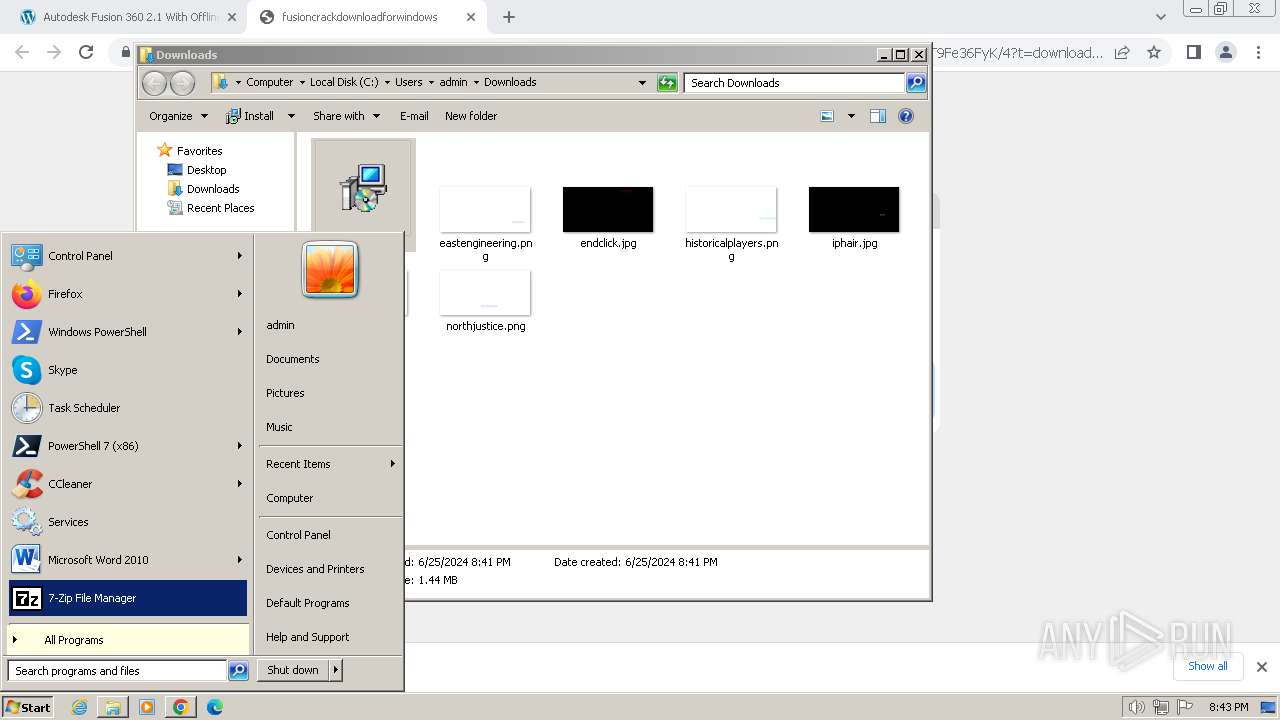Open Explorer help question mark icon

click(906, 116)
